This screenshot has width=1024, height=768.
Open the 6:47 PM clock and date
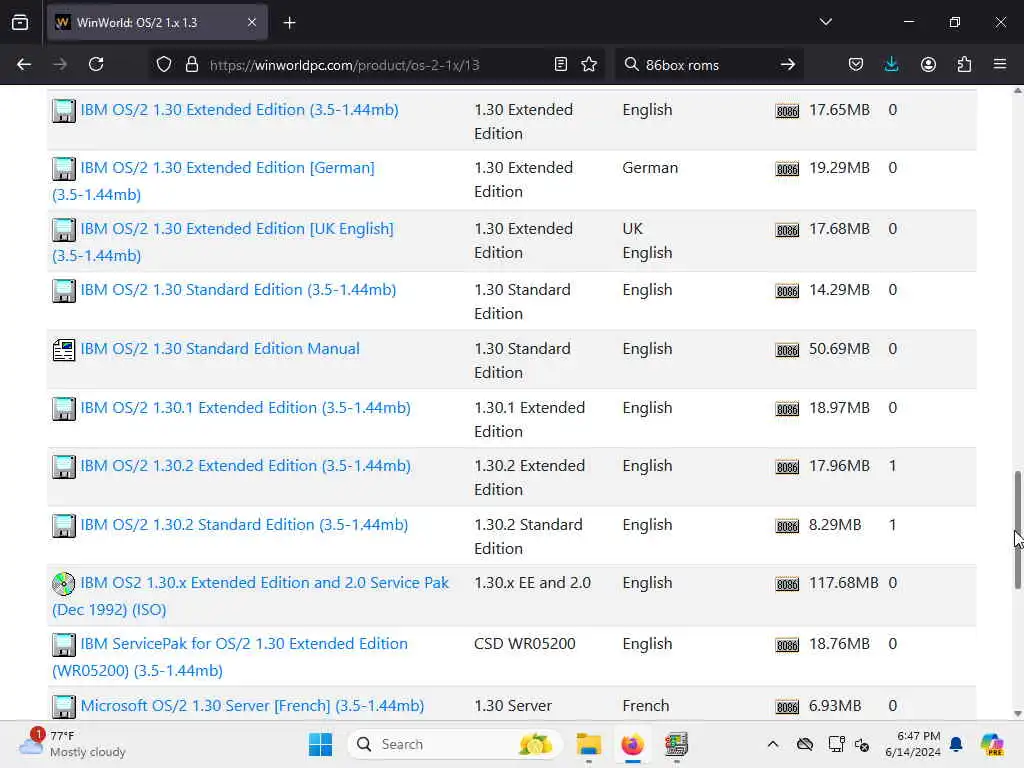pyautogui.click(x=912, y=744)
